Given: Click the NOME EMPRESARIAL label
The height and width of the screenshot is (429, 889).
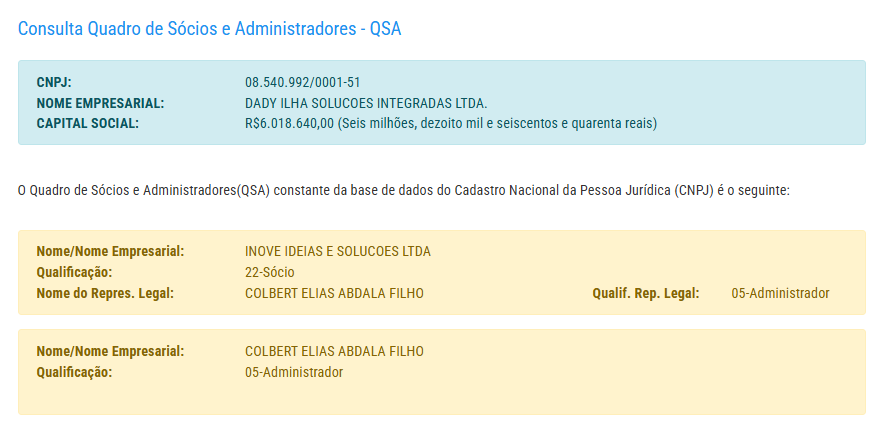Looking at the screenshot, I should click(100, 103).
